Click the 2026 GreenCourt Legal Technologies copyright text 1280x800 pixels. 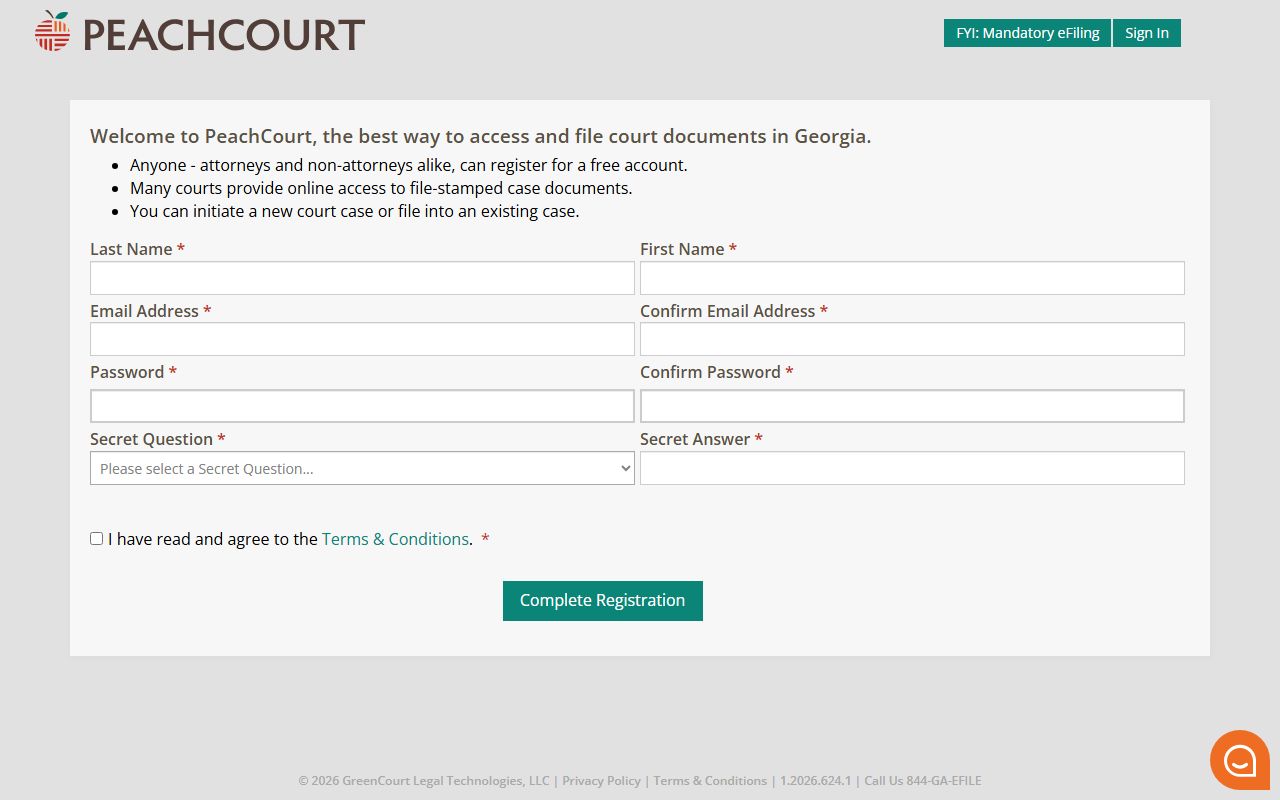pyautogui.click(x=424, y=781)
